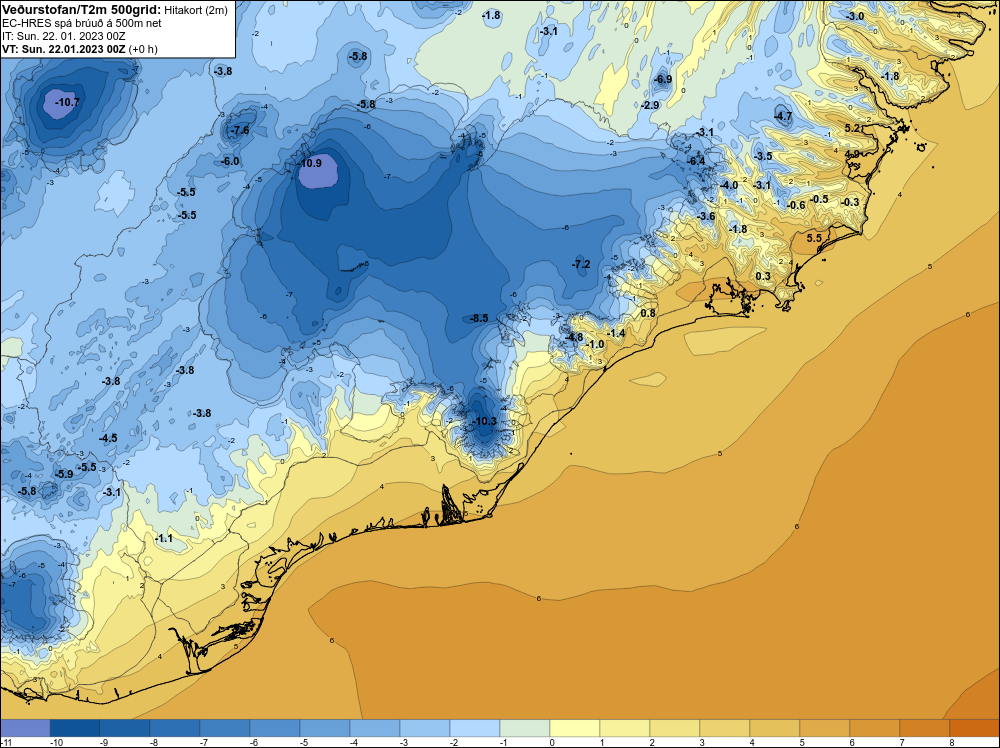1000x748 pixels.
Task: Select the 0.8 temperature value
Action: [x=648, y=313]
